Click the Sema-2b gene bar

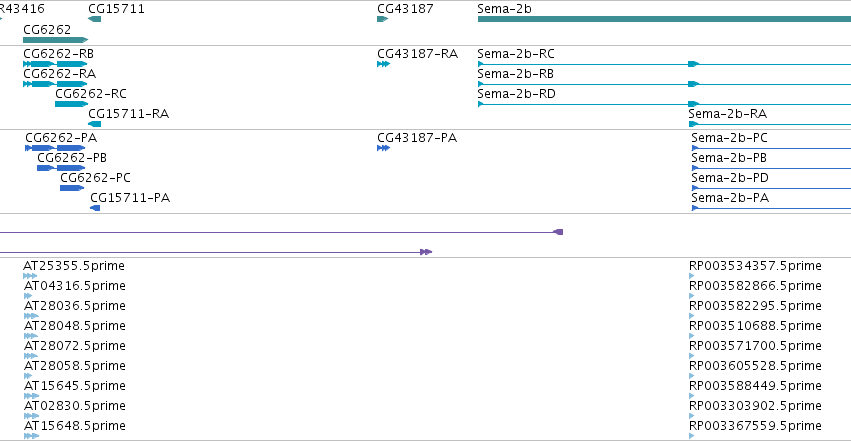tap(664, 19)
